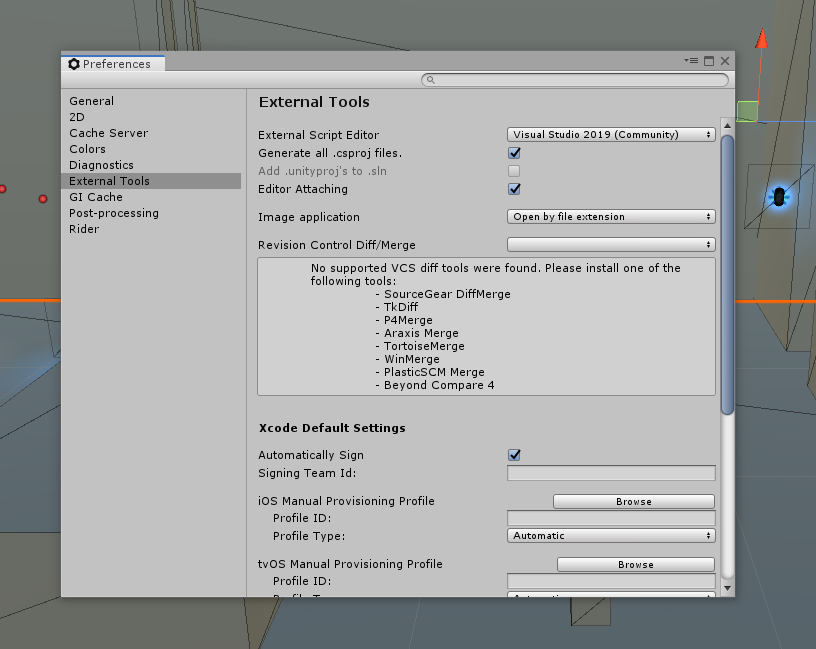The image size is (816, 649).
Task: Click the Unity logo on Preferences tab
Action: point(74,63)
